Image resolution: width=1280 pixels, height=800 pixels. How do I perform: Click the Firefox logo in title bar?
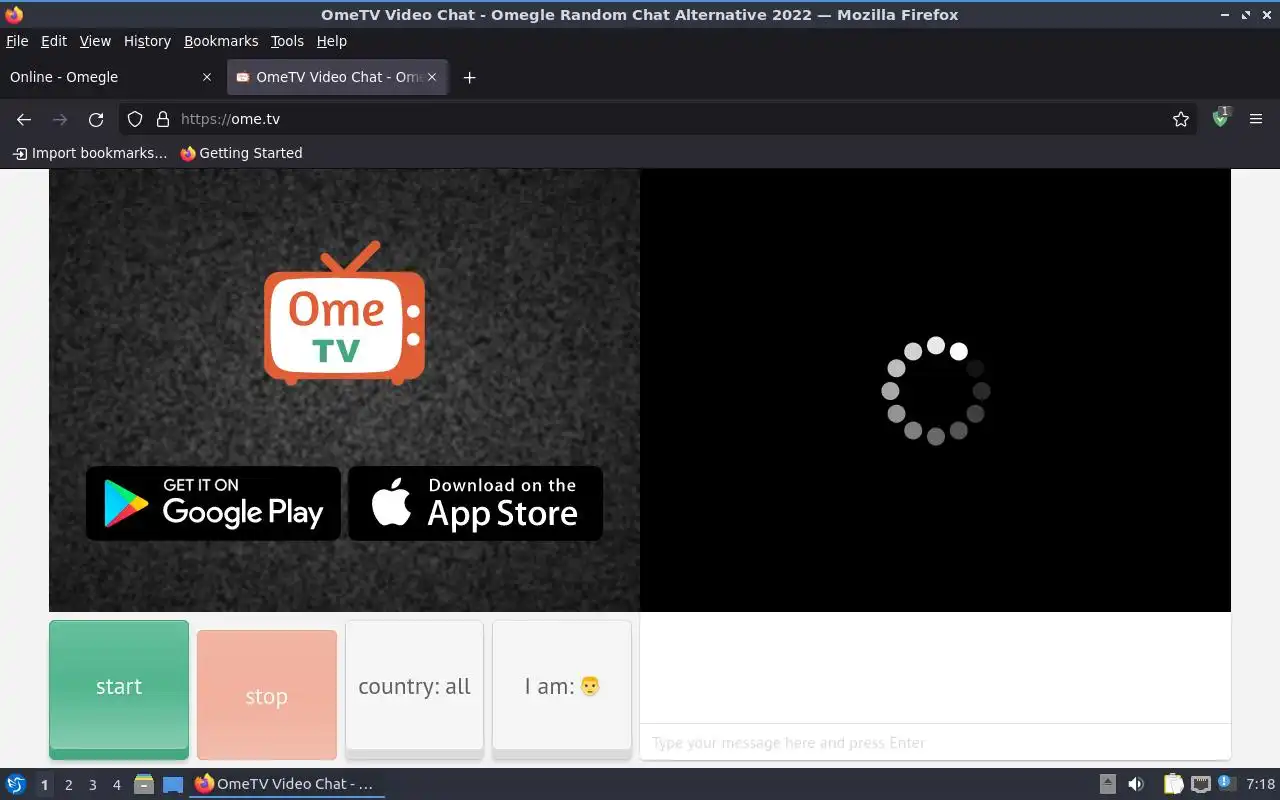coord(14,14)
